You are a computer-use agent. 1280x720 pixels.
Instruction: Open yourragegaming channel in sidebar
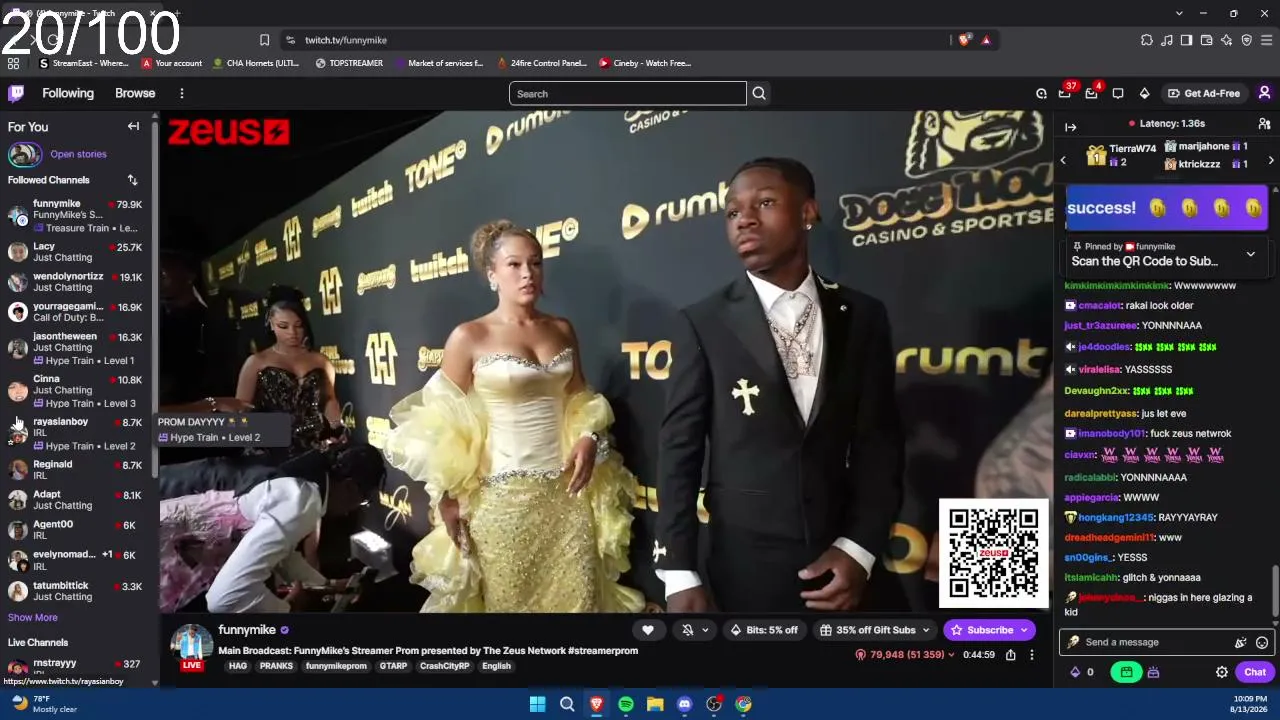coord(78,312)
